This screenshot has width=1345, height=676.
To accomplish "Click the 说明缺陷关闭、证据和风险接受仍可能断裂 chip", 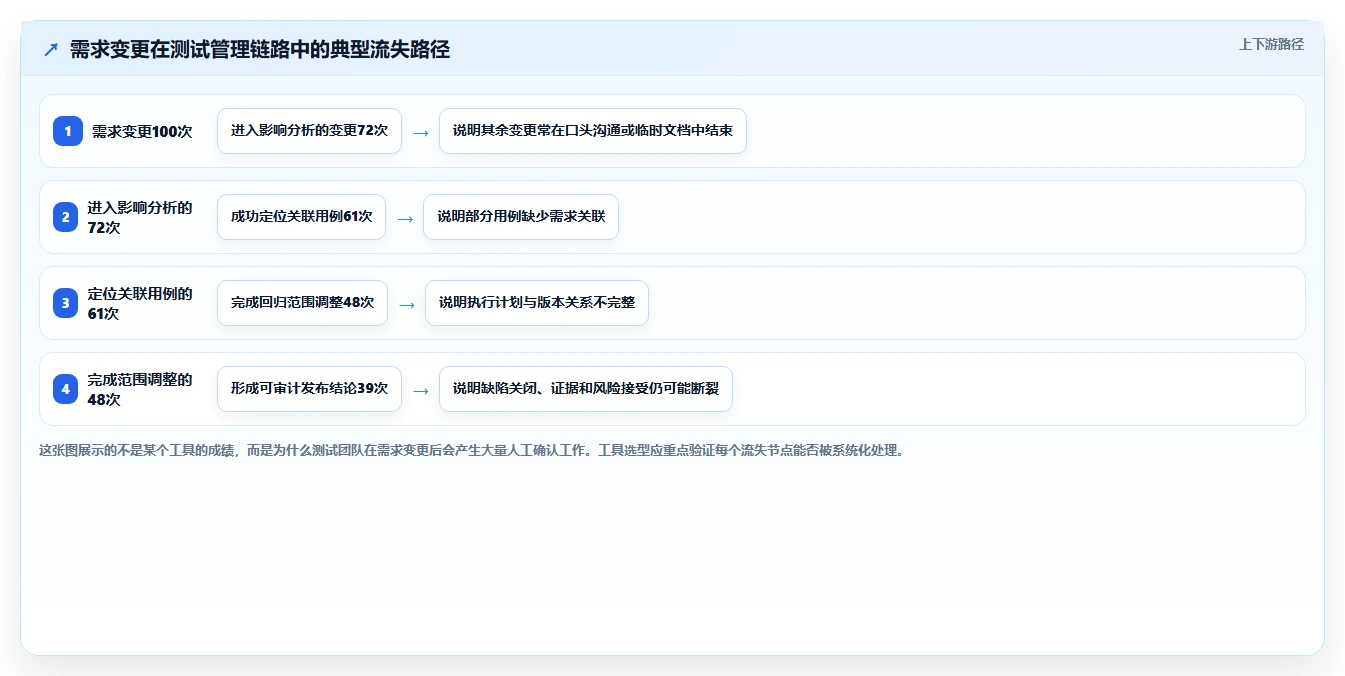I will 586,389.
